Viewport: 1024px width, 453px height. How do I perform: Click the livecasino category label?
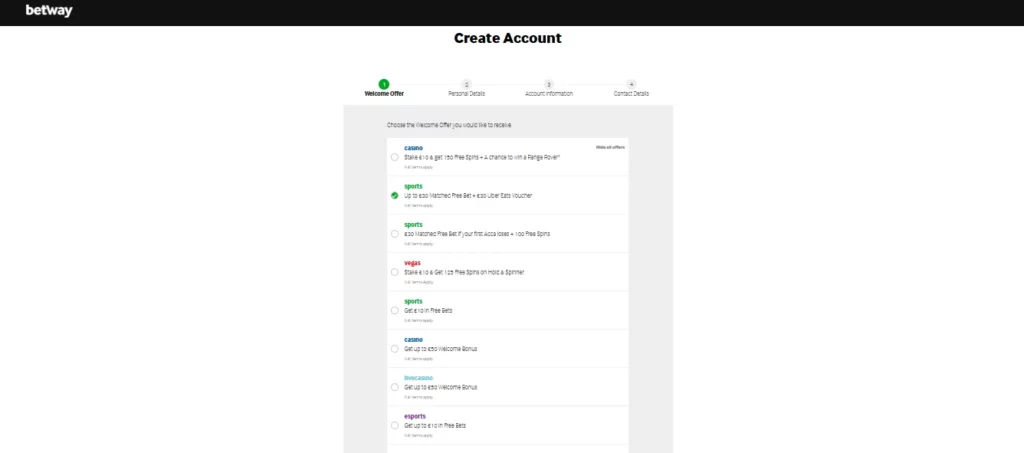pos(418,378)
